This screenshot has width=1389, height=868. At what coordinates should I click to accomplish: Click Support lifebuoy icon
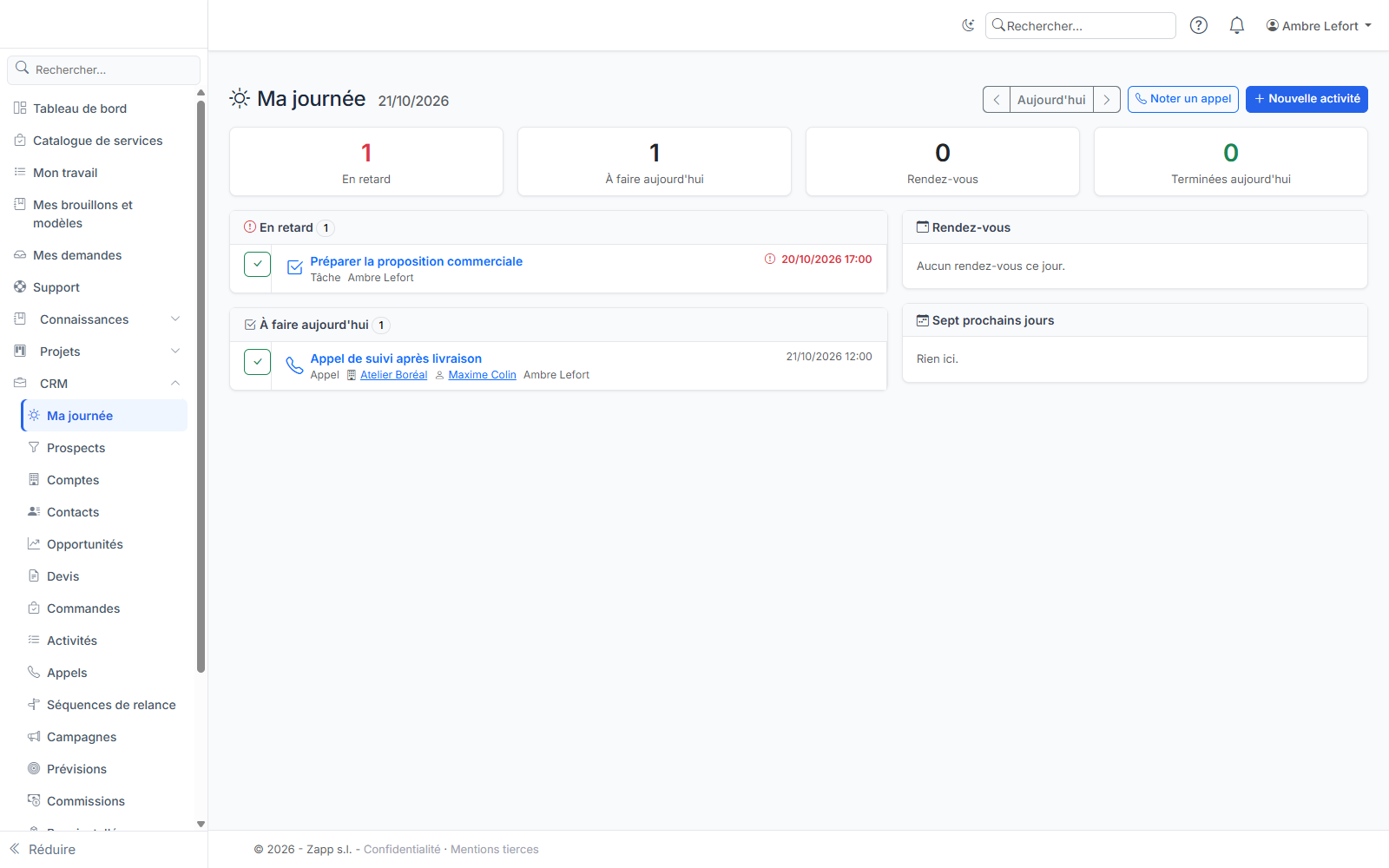coord(20,286)
